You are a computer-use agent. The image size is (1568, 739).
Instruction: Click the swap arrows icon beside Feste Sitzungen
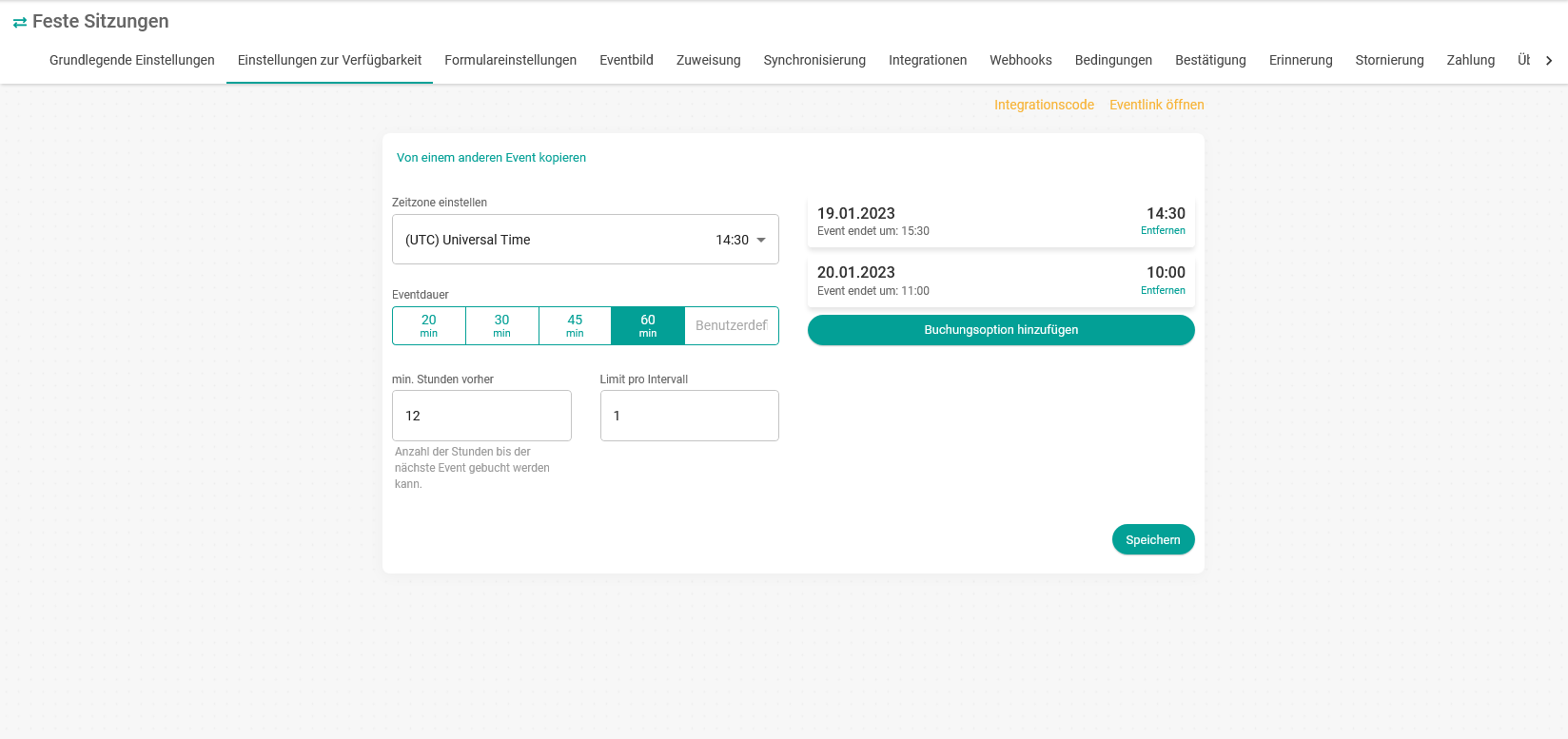click(19, 22)
